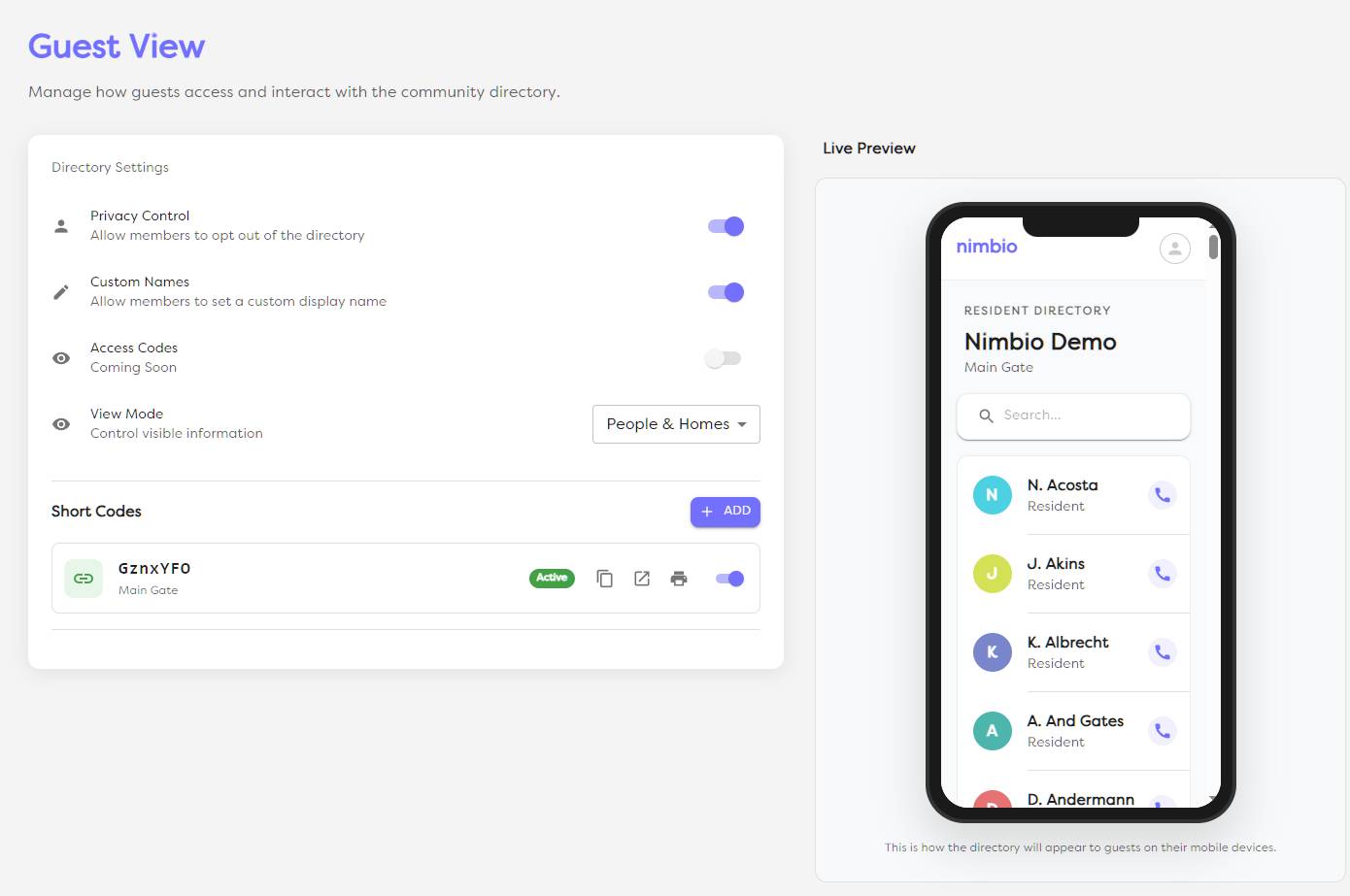Copy the GznxYFO short code
This screenshot has height=896, width=1350.
pyautogui.click(x=604, y=579)
